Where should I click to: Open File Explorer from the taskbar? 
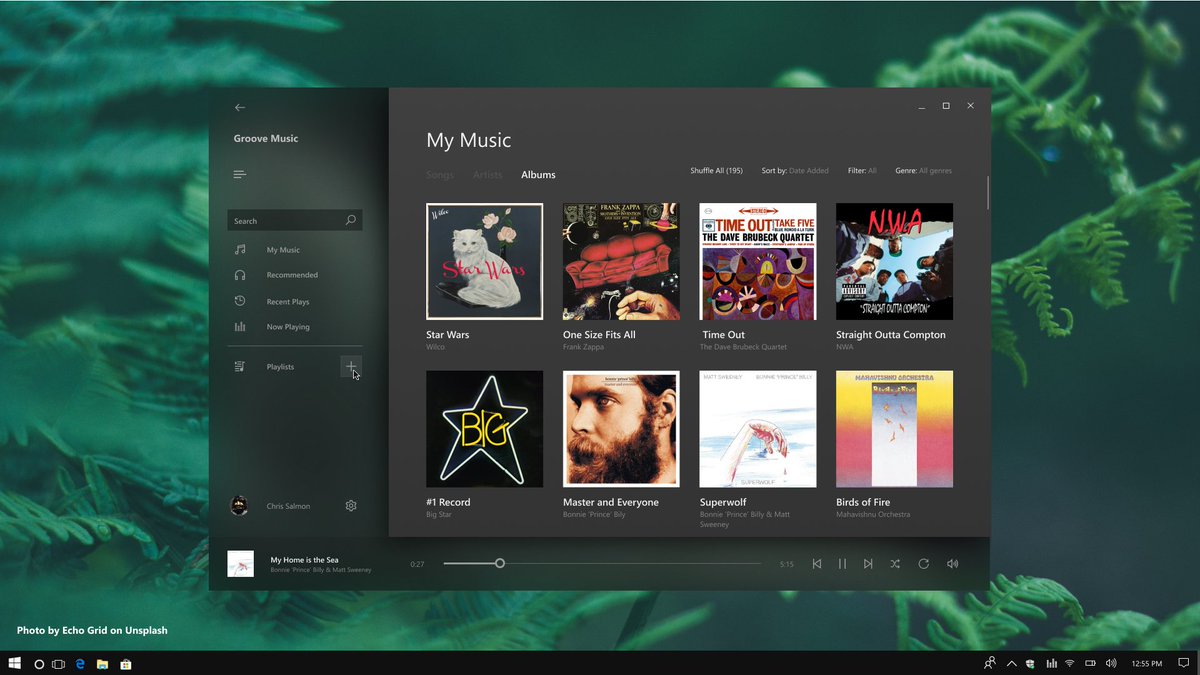click(x=103, y=664)
